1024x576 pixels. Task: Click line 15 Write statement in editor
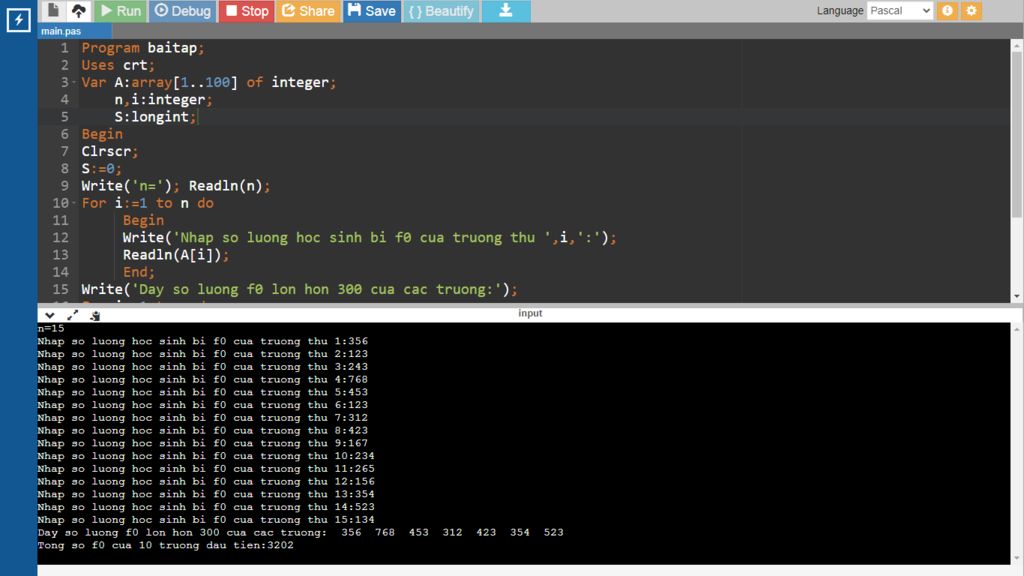click(x=299, y=289)
